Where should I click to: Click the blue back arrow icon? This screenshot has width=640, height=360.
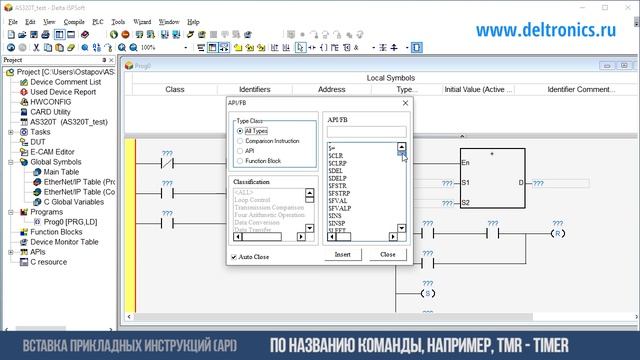(x=11, y=48)
